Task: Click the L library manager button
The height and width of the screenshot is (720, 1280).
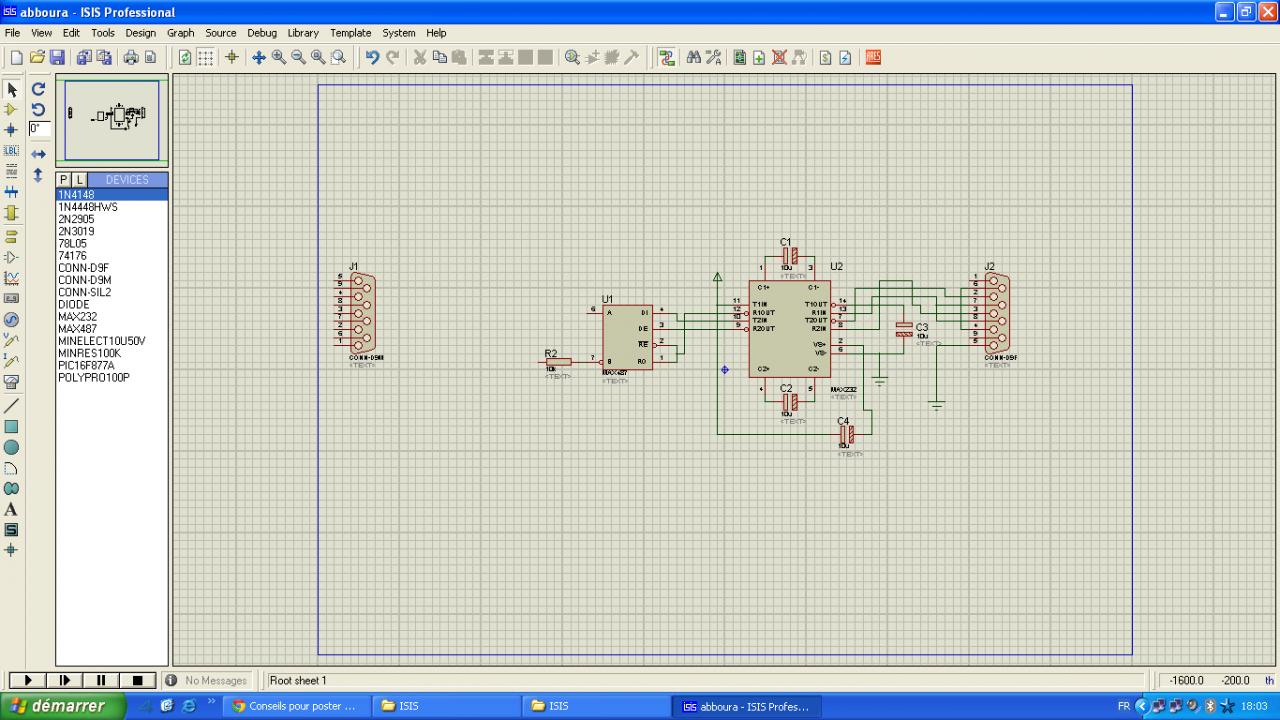Action: pos(80,180)
